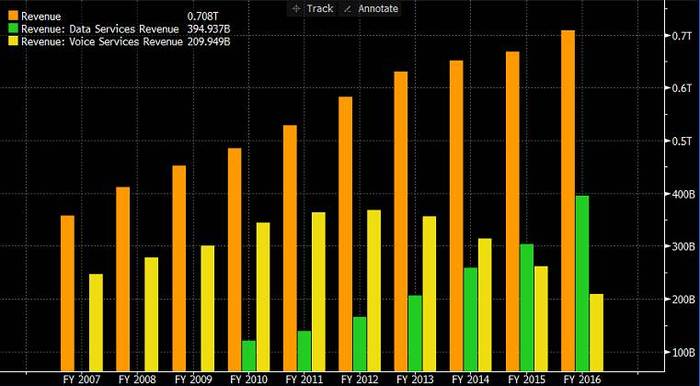This screenshot has height=386, width=700.
Task: Click the FY 2016 green data services bar
Action: tap(582, 283)
